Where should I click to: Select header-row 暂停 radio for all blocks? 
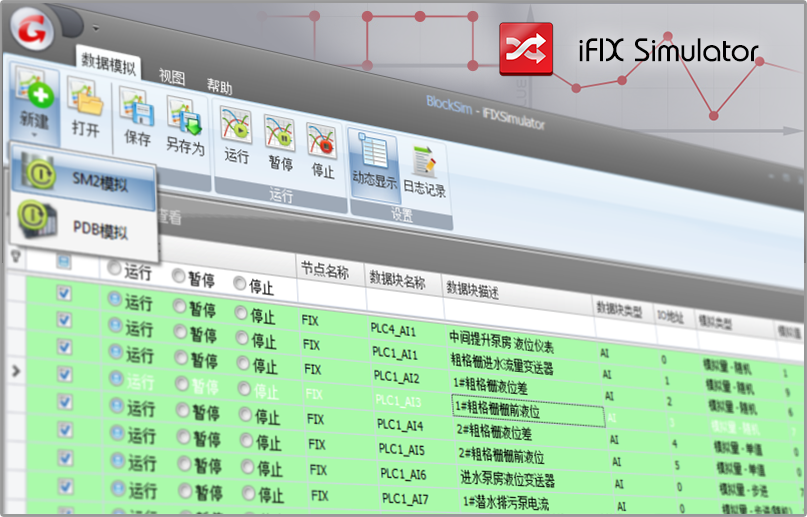[x=178, y=277]
